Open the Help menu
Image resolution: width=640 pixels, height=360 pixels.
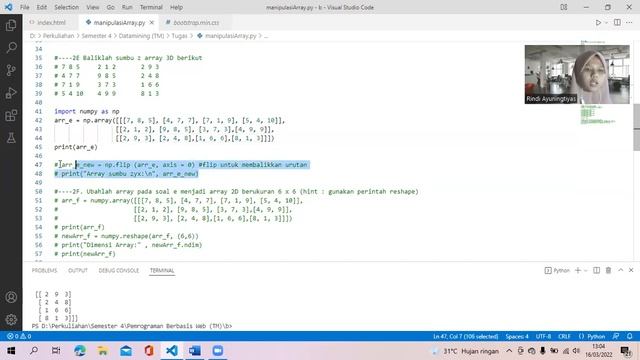tap(176, 7)
